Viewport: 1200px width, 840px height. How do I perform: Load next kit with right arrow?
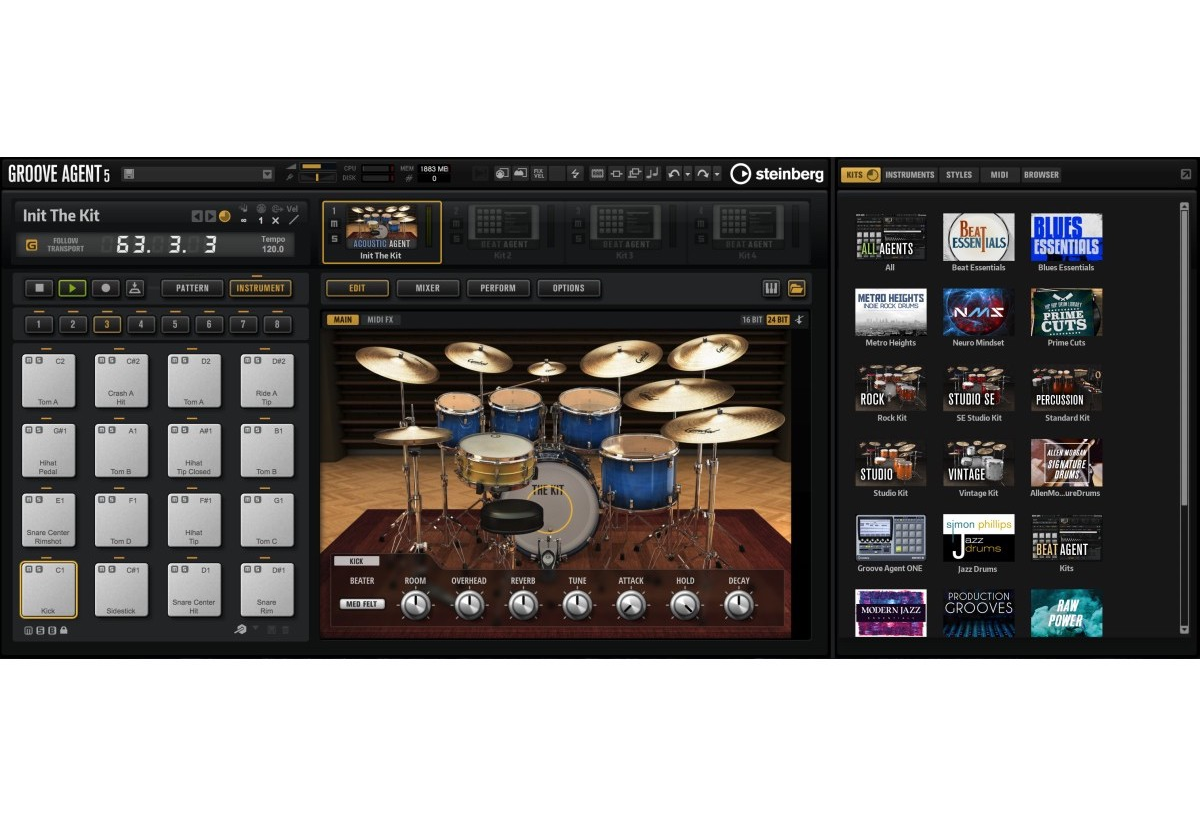tap(210, 216)
